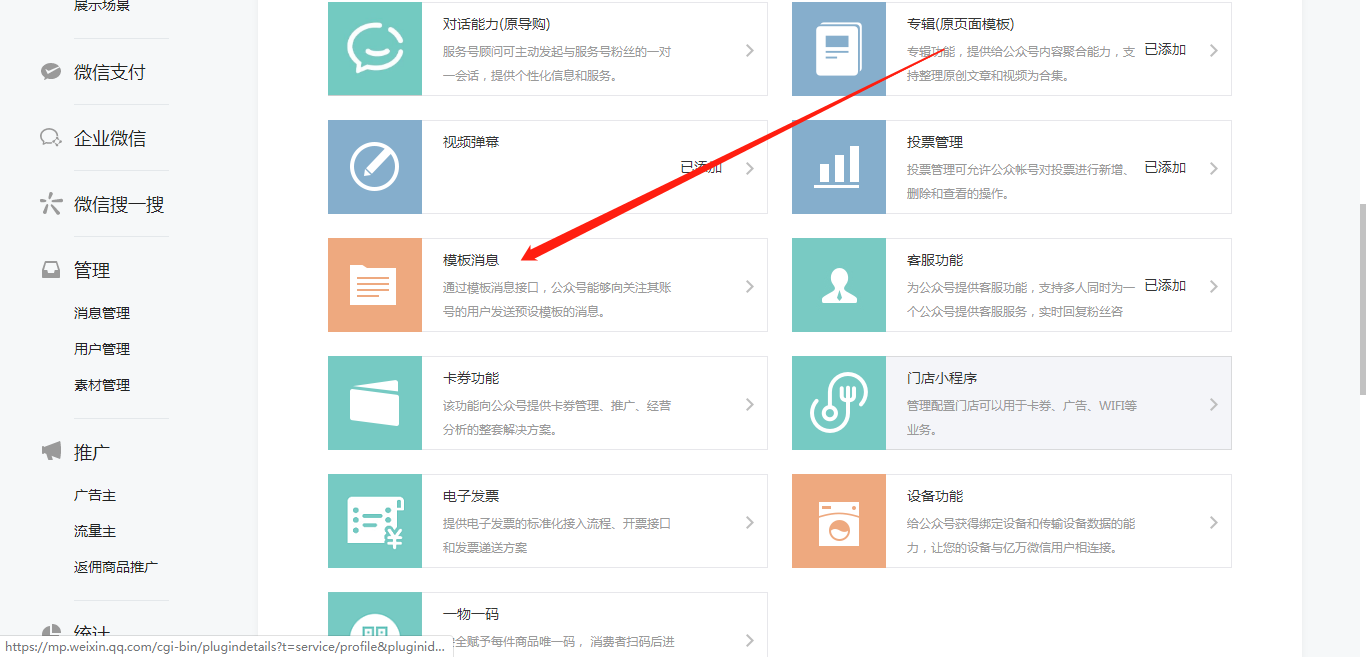Click the chevron on 一物一码 card
Image resolution: width=1366 pixels, height=657 pixels.
[750, 640]
